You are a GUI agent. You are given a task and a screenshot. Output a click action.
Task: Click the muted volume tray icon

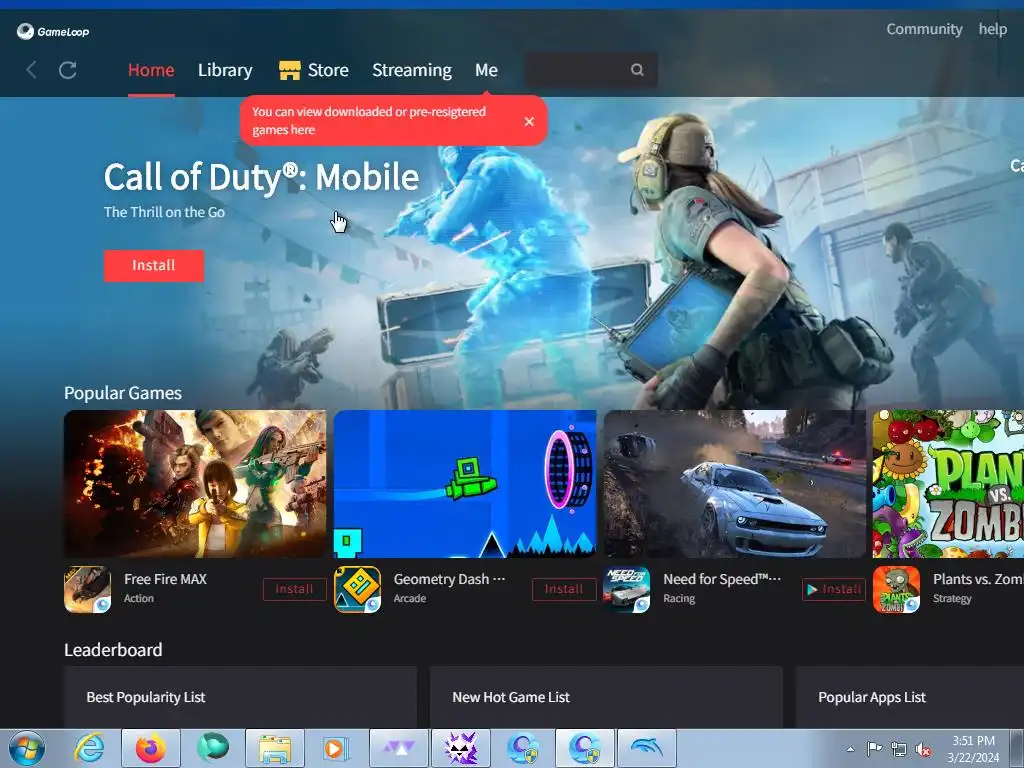click(923, 749)
